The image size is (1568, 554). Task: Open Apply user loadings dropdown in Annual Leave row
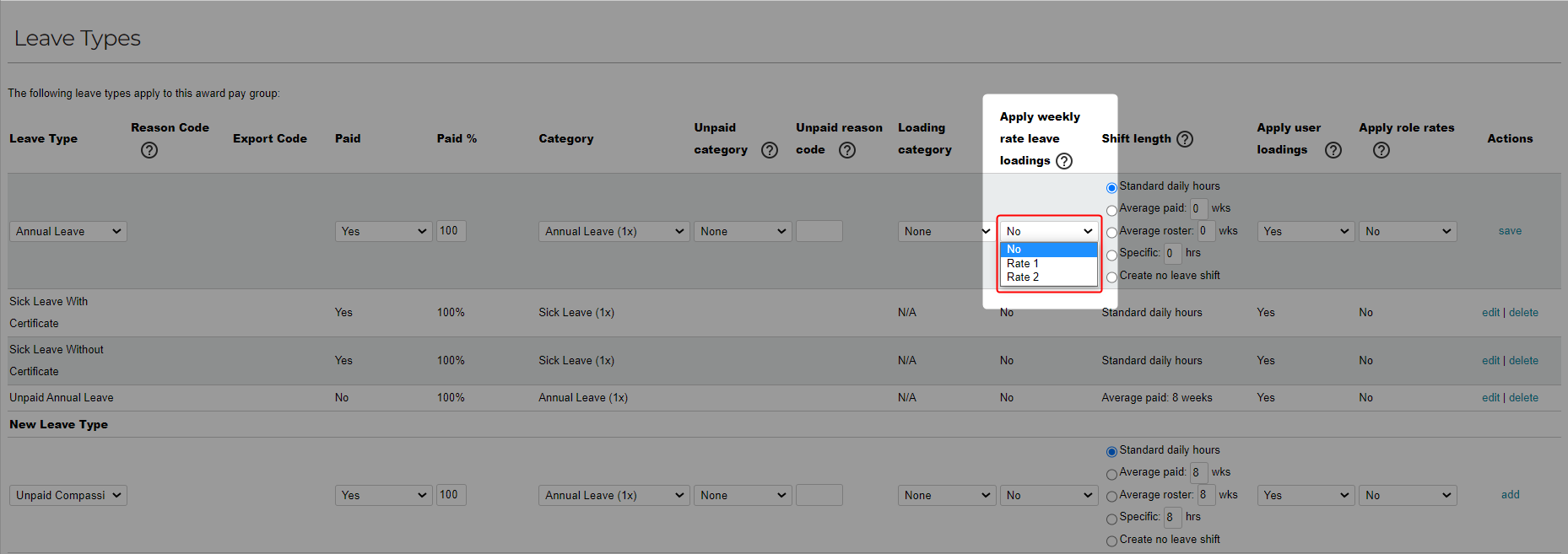tap(1306, 231)
